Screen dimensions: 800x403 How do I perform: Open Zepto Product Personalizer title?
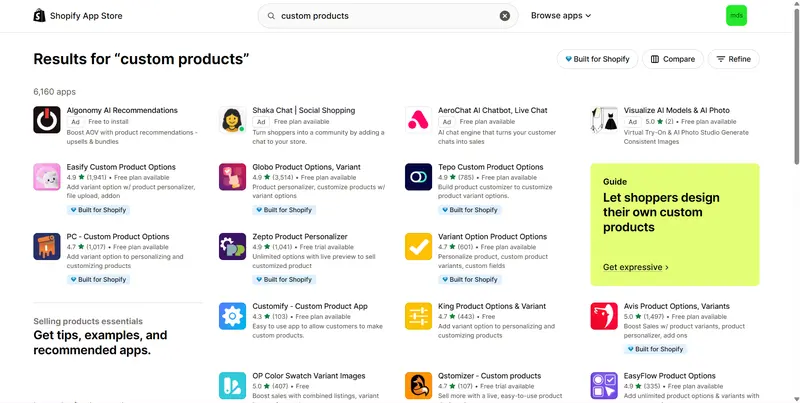[300, 237]
